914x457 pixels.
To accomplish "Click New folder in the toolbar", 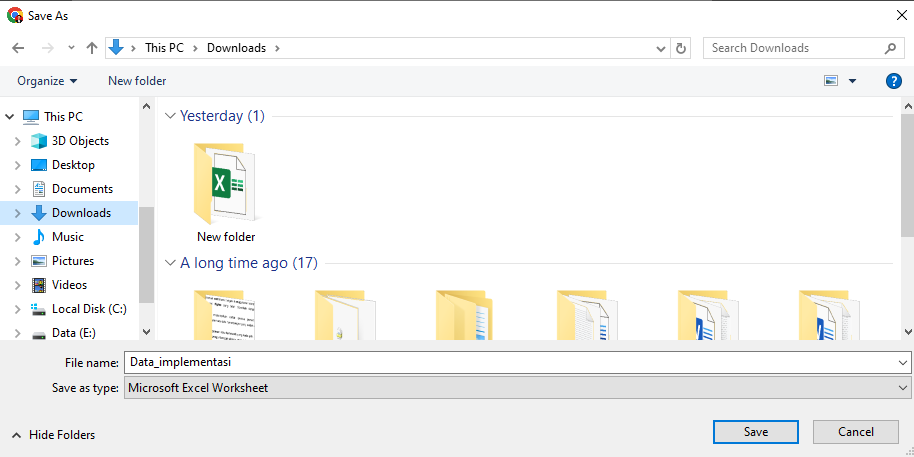I will 137,81.
